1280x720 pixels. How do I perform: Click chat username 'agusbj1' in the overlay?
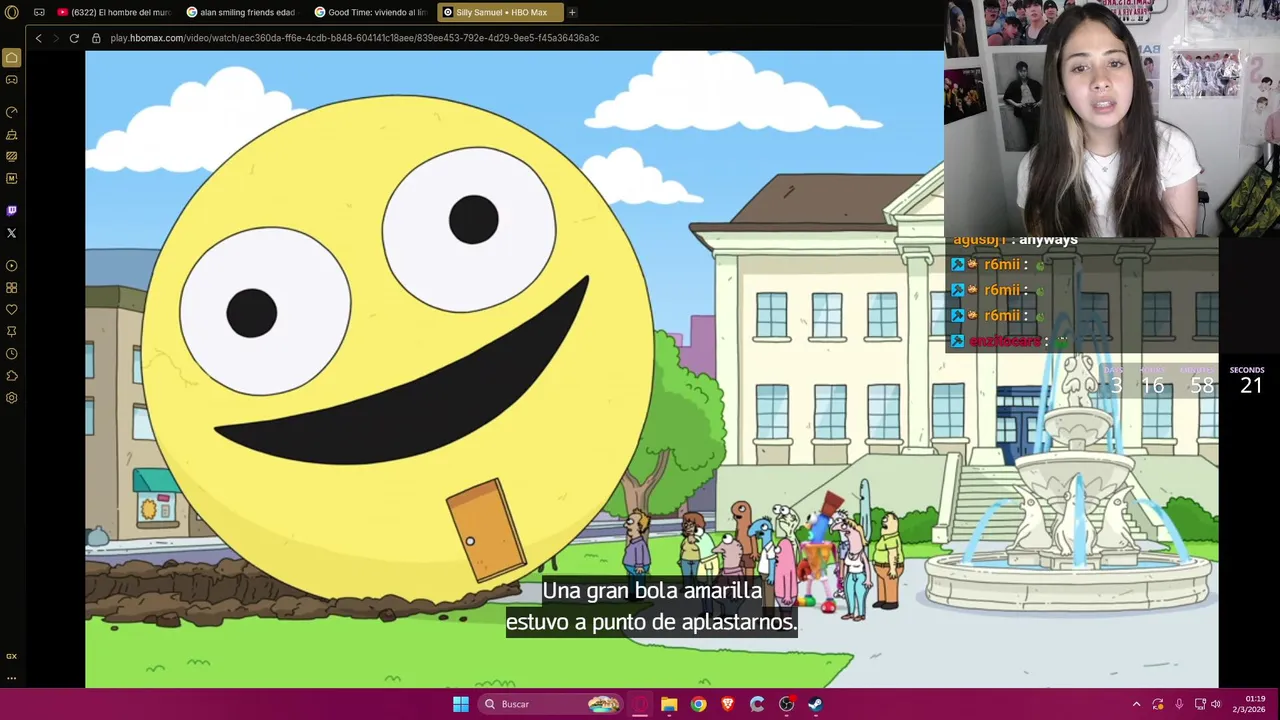979,240
